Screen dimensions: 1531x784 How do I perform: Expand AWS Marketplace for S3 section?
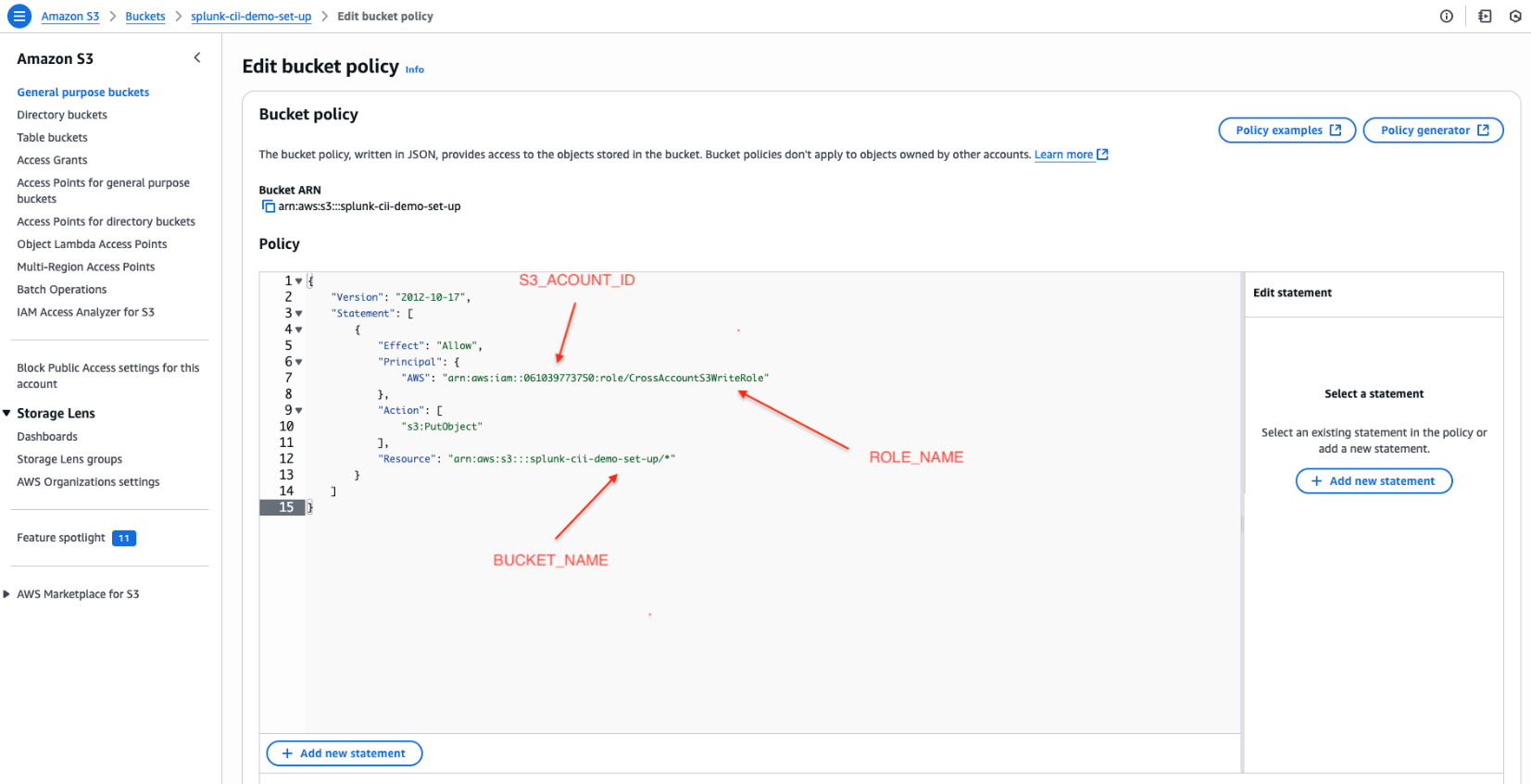click(x=7, y=594)
